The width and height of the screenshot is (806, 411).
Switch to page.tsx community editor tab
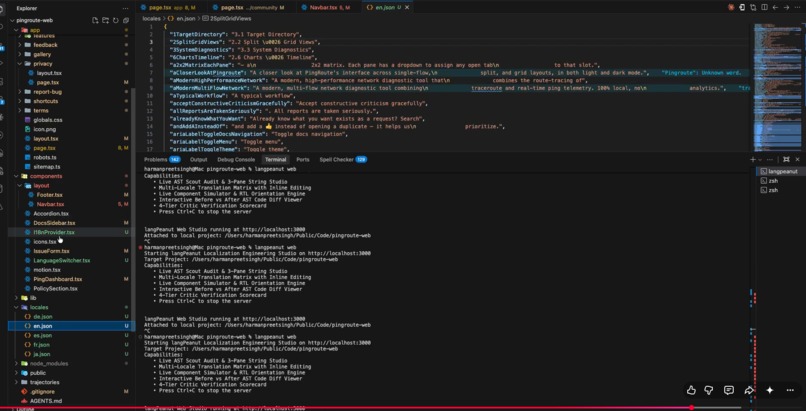tap(252, 8)
